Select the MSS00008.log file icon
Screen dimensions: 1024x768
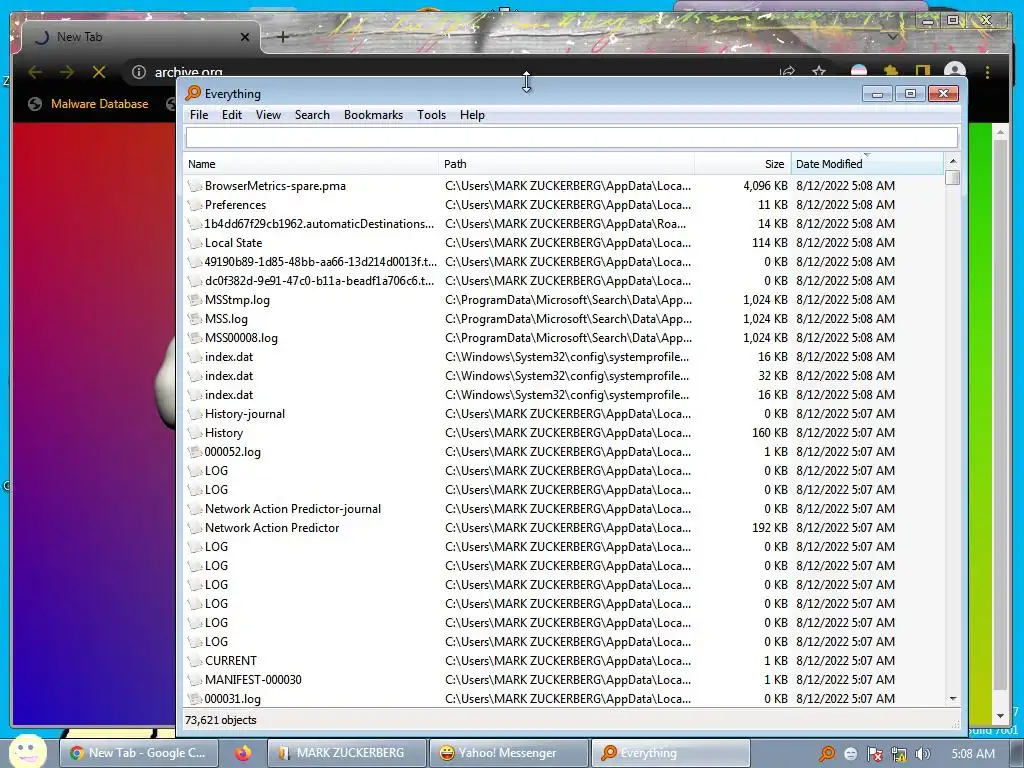[195, 338]
